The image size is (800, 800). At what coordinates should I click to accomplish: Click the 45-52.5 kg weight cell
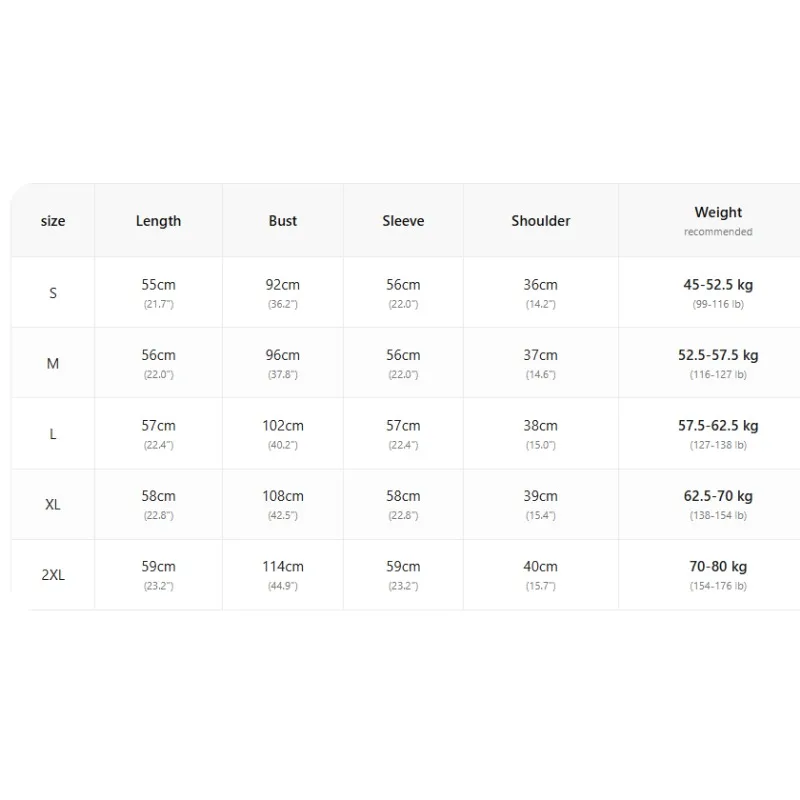click(x=718, y=292)
